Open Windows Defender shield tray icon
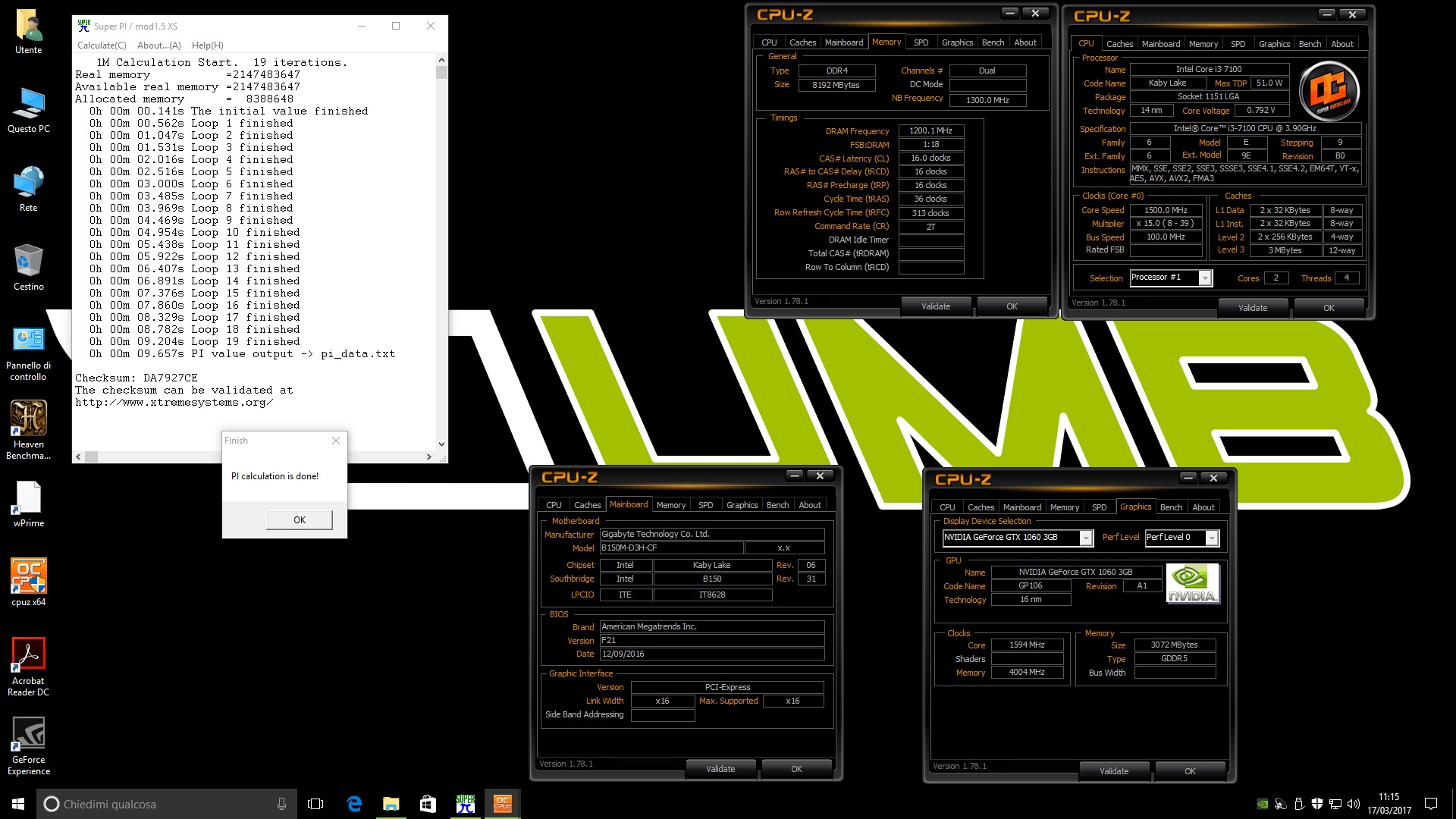The image size is (1456, 819). tap(1317, 804)
